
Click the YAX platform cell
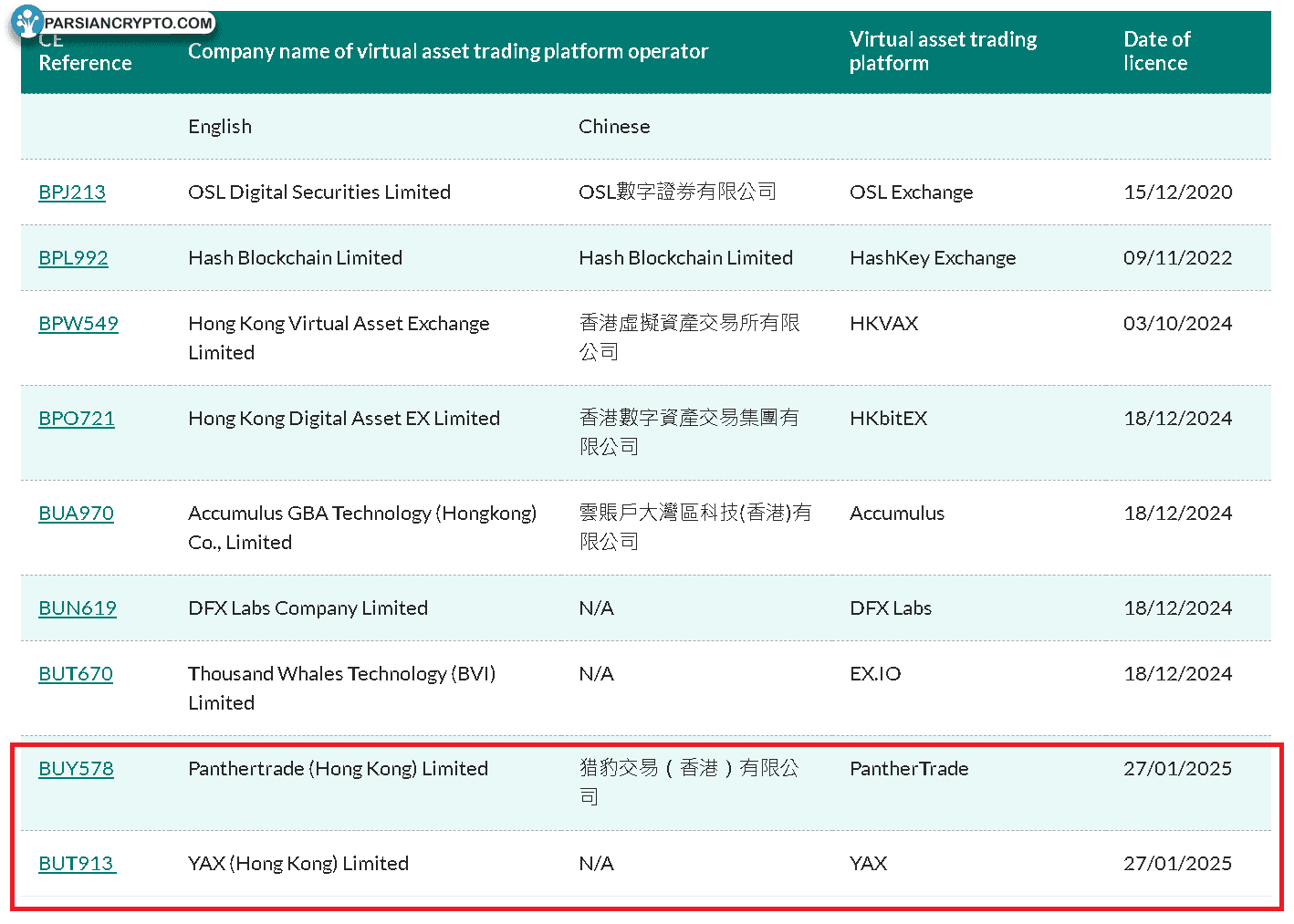pos(868,864)
